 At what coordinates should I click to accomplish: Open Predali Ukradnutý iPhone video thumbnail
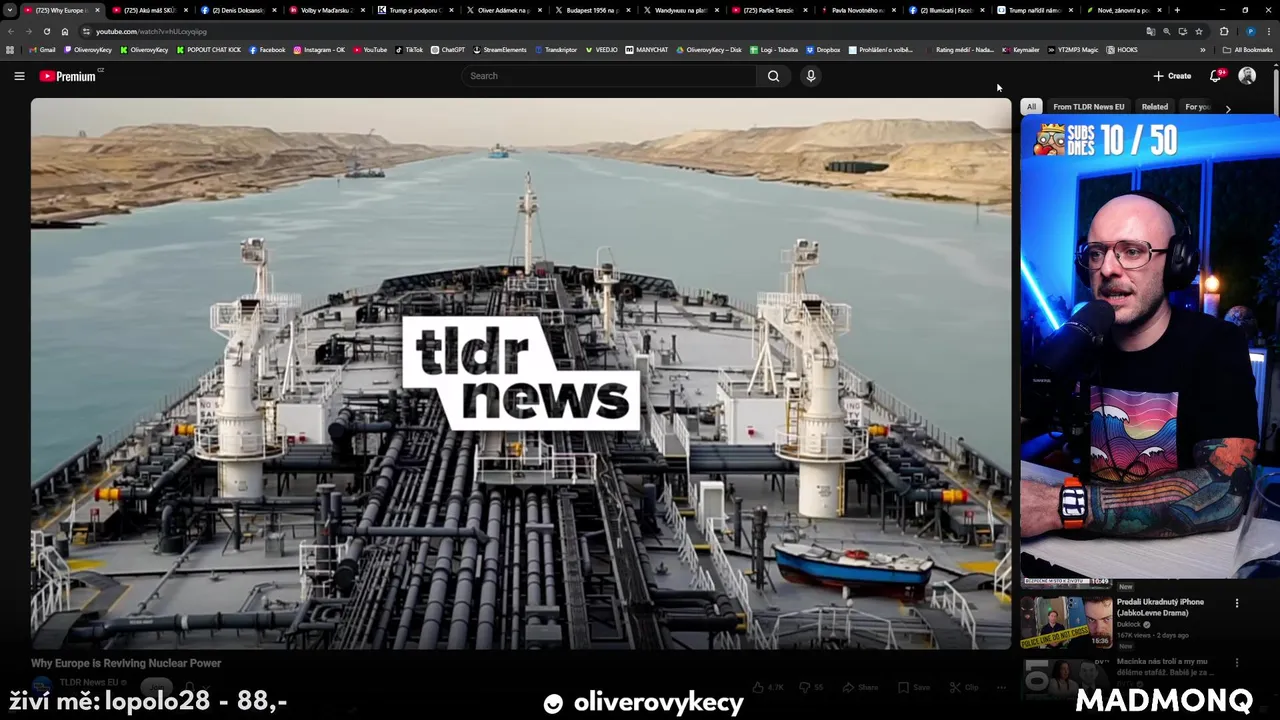[x=1066, y=623]
